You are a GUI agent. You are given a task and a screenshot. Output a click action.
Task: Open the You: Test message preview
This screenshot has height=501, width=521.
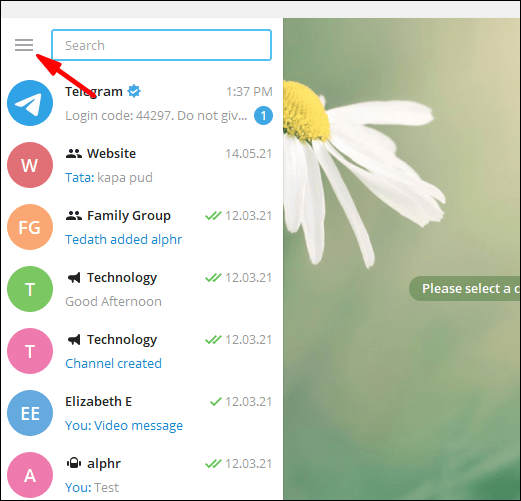(92, 488)
